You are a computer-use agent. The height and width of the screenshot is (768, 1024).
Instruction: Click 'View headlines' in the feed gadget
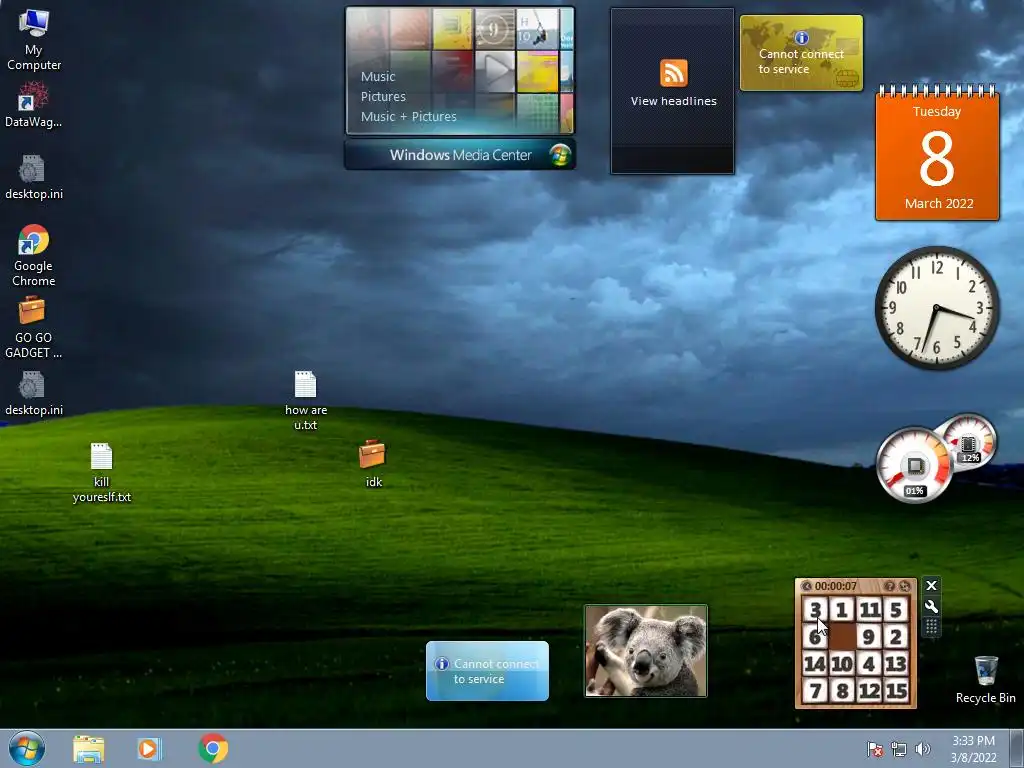pos(673,101)
